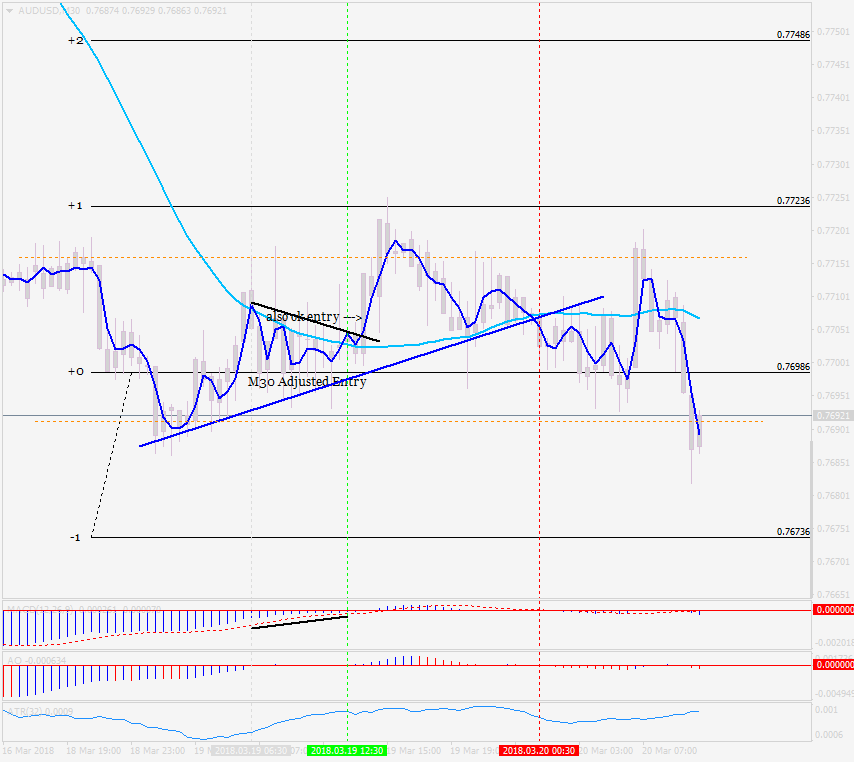This screenshot has height=762, width=854.
Task: Select the +1 level label
Action: point(75,206)
